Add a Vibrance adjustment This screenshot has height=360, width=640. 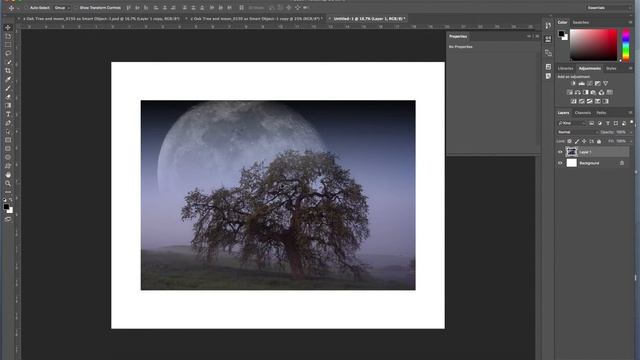point(606,83)
